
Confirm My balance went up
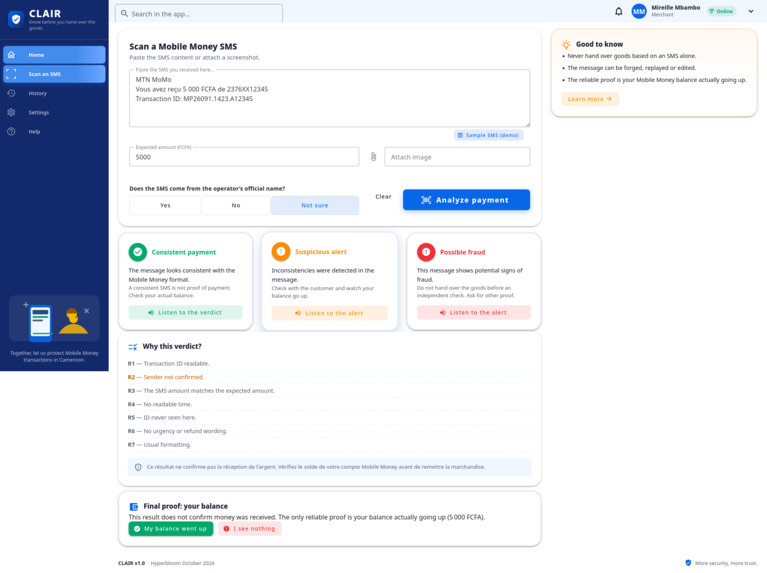pyautogui.click(x=171, y=528)
